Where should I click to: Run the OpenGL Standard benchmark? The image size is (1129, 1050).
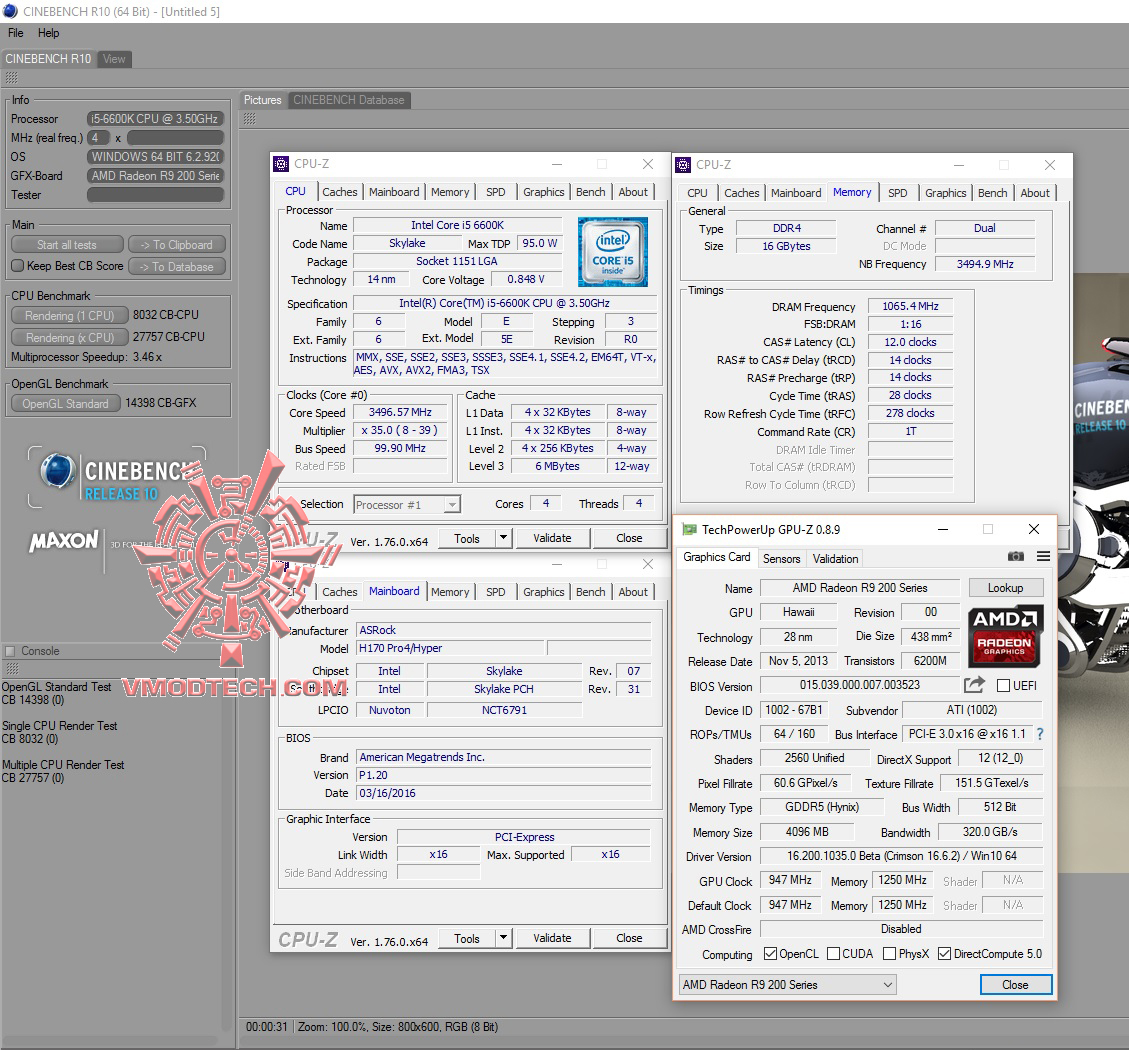pos(66,403)
